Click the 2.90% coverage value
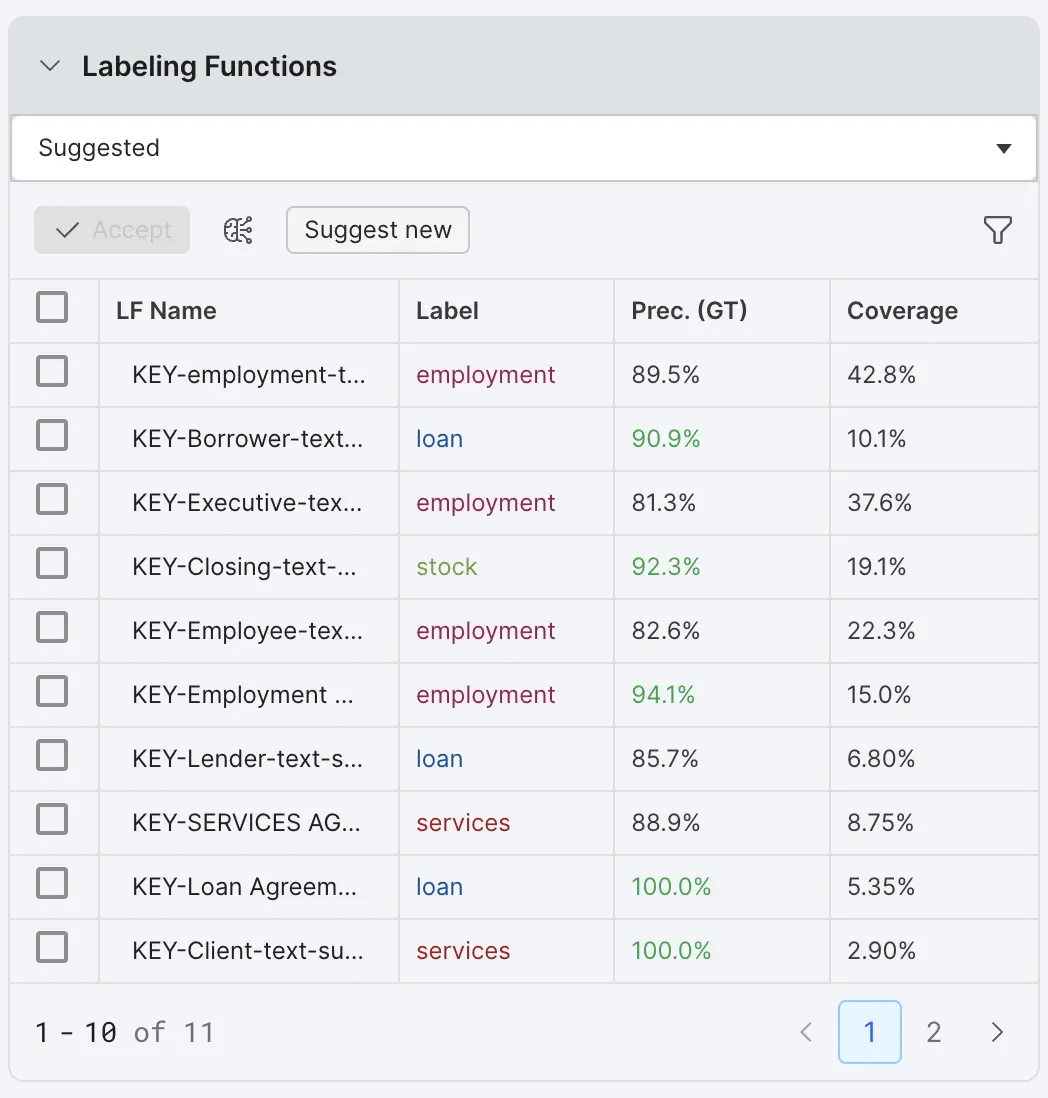This screenshot has width=1048, height=1098. [x=881, y=951]
